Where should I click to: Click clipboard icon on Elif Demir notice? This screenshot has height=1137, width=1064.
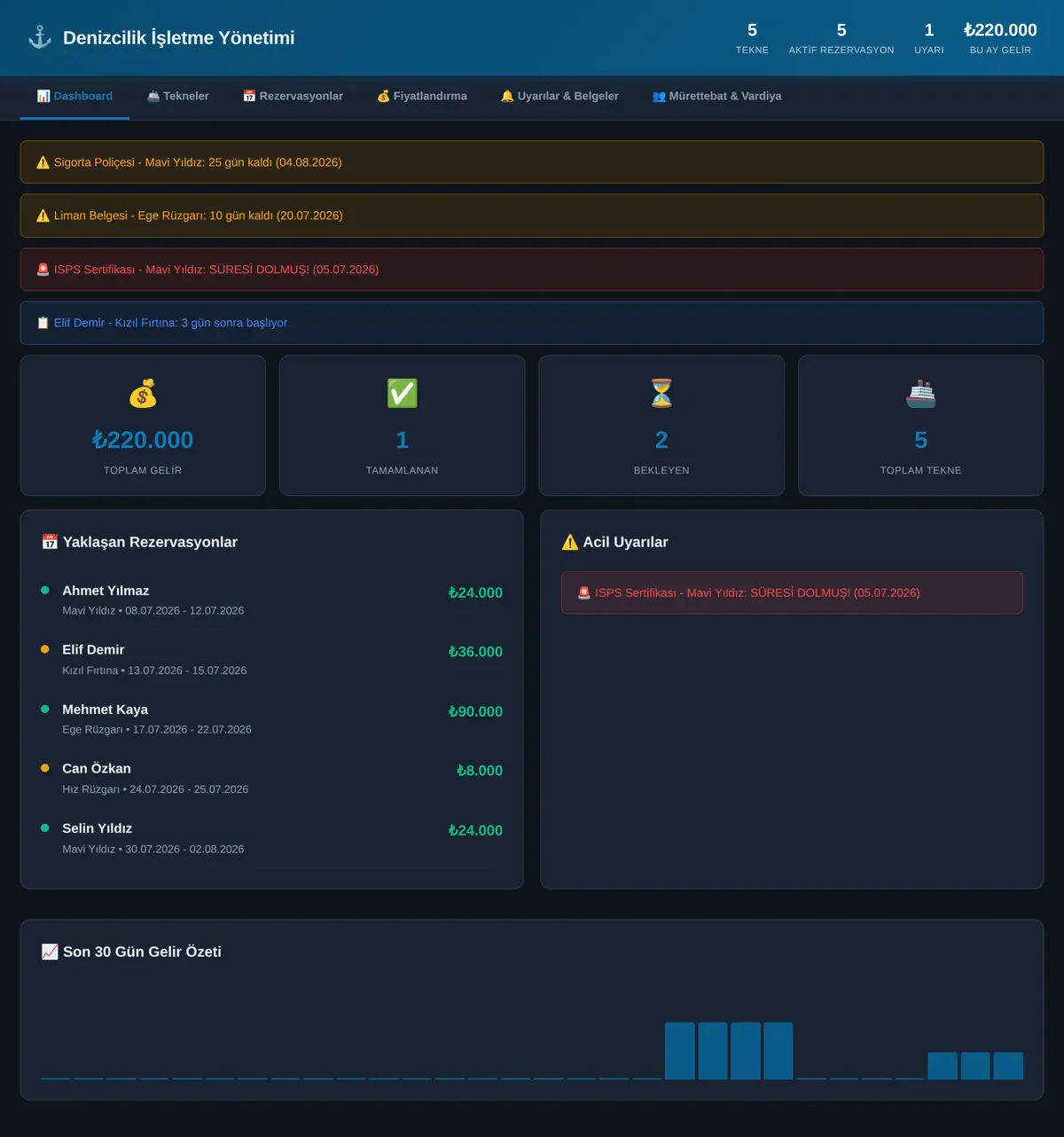tap(43, 323)
